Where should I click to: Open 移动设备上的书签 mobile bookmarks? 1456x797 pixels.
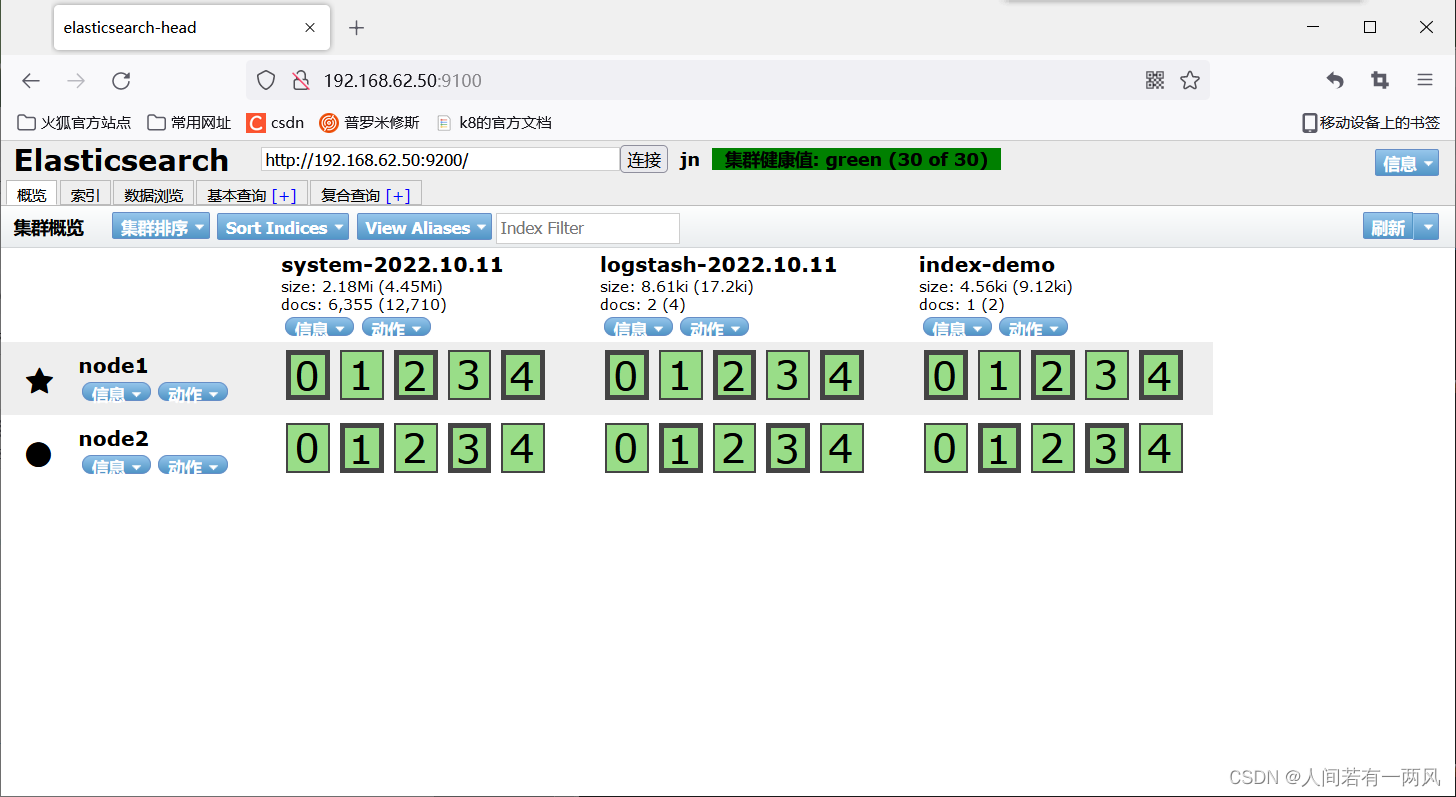(x=1370, y=123)
